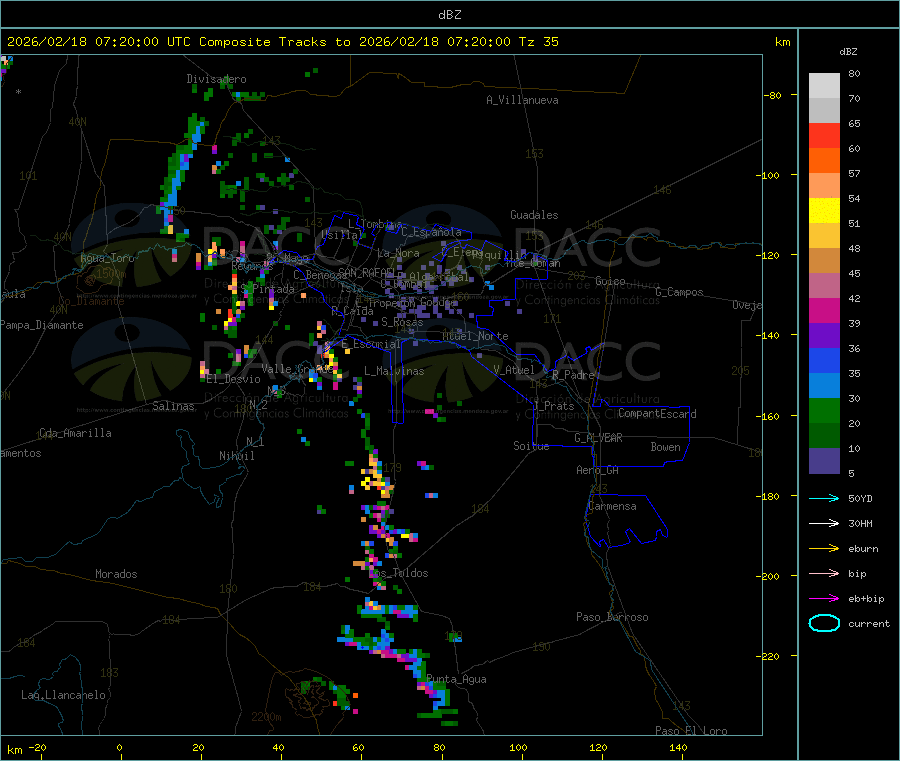Click the J_Prats map label
This screenshot has width=900, height=761.
pos(553,405)
